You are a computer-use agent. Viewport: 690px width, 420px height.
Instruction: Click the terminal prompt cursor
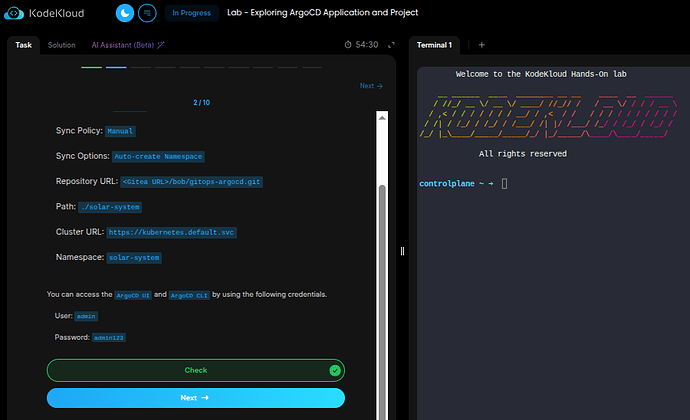504,184
